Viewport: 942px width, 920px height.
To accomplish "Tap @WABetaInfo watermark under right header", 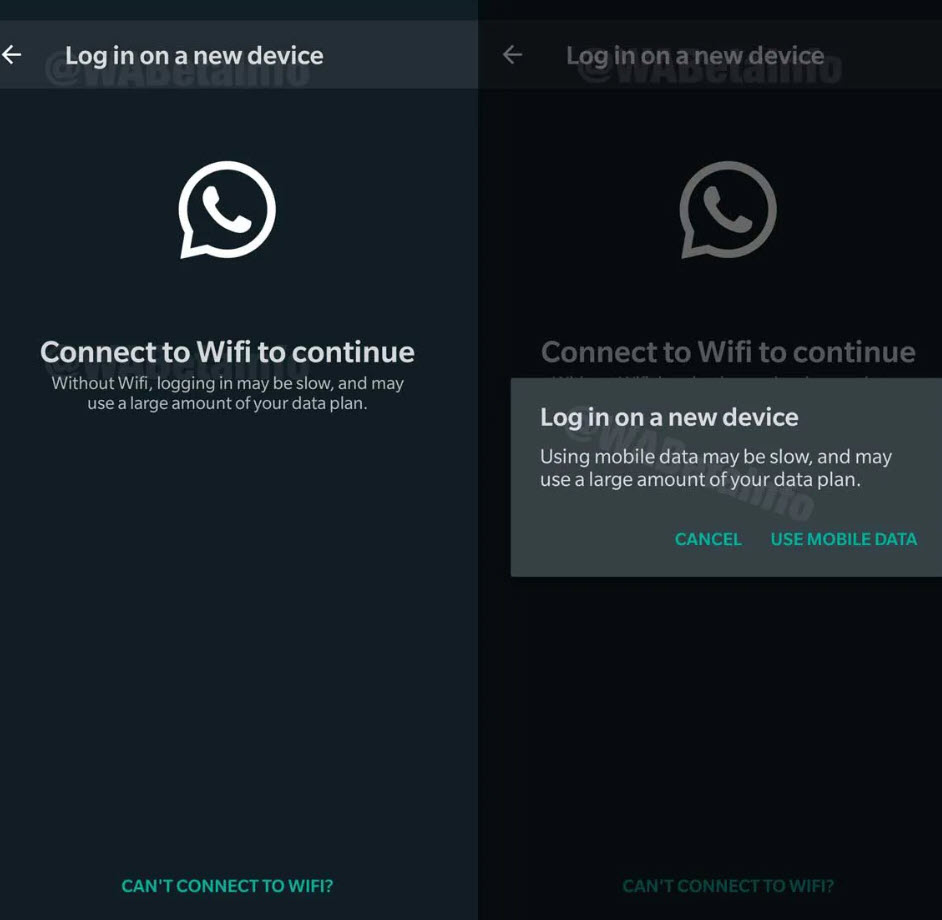I will [x=709, y=69].
